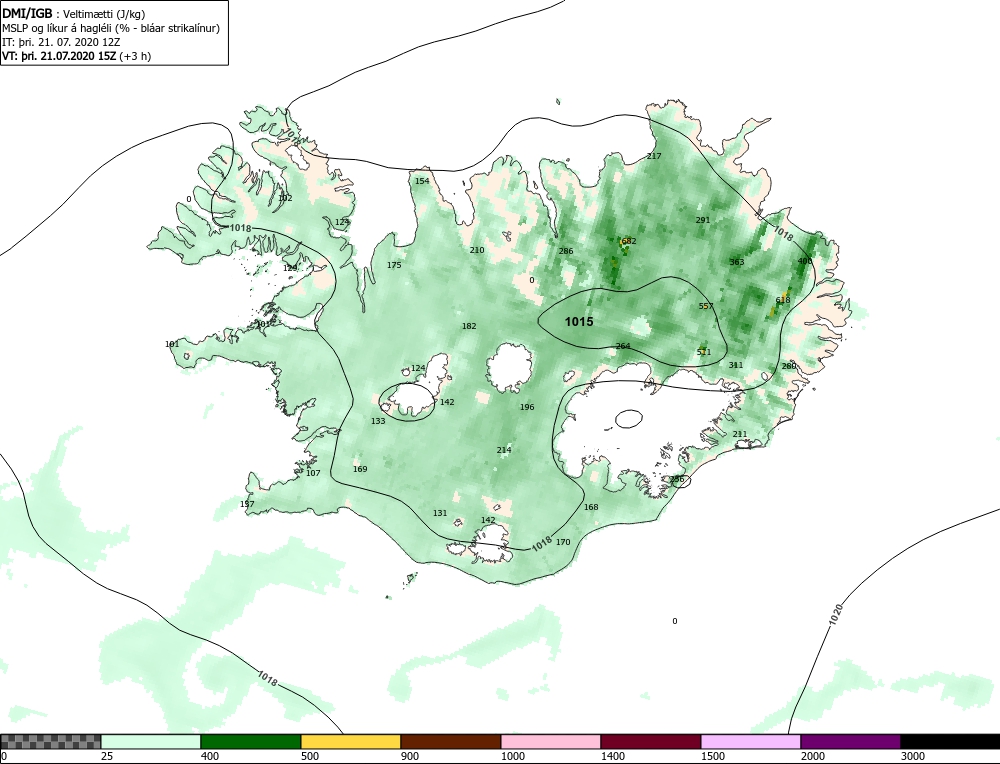Click the 170 value near south coast
The image size is (1000, 764).
[563, 543]
